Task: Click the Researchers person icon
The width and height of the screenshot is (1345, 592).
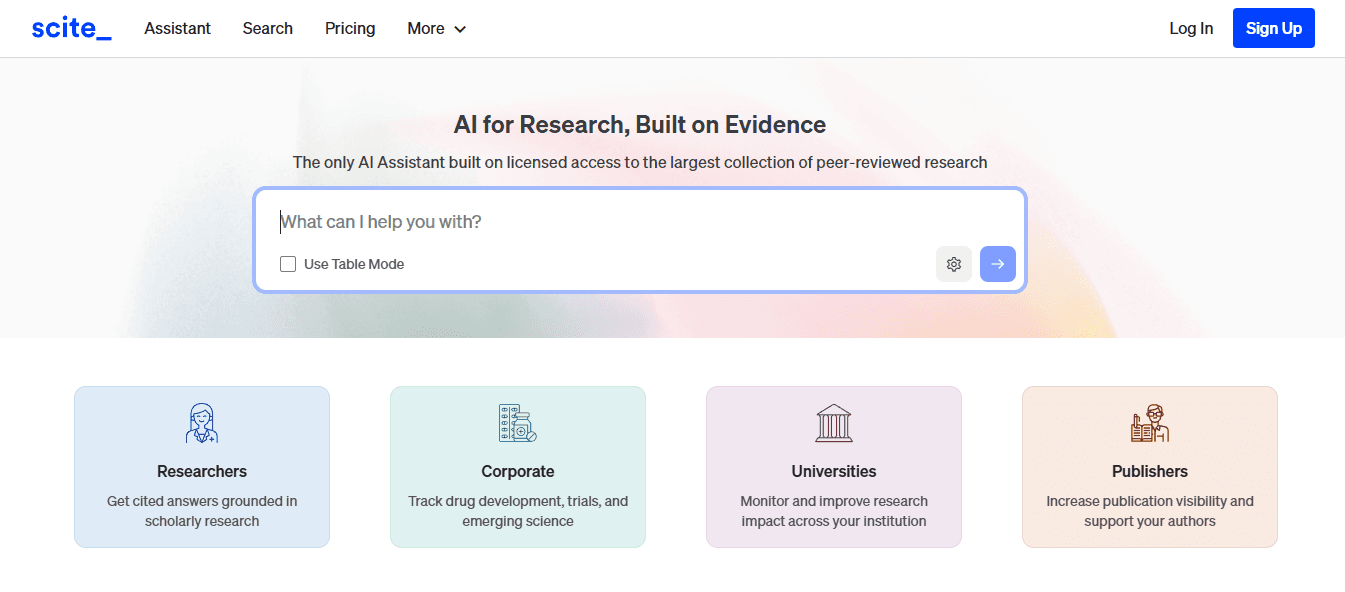Action: [x=202, y=423]
